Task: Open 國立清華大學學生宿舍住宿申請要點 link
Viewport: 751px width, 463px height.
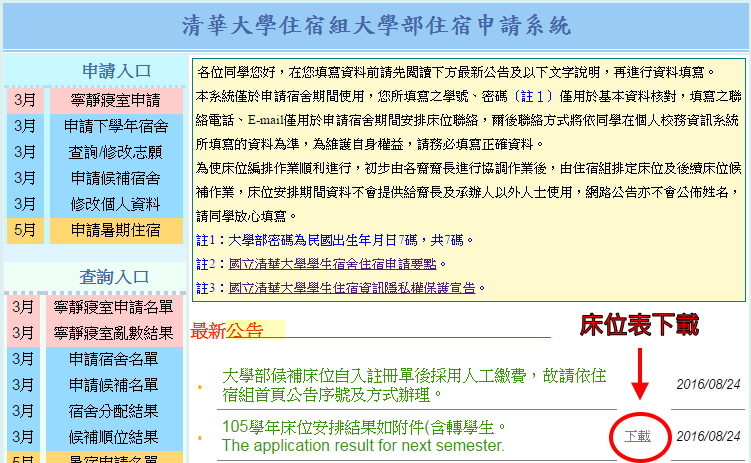Action: coord(332,264)
